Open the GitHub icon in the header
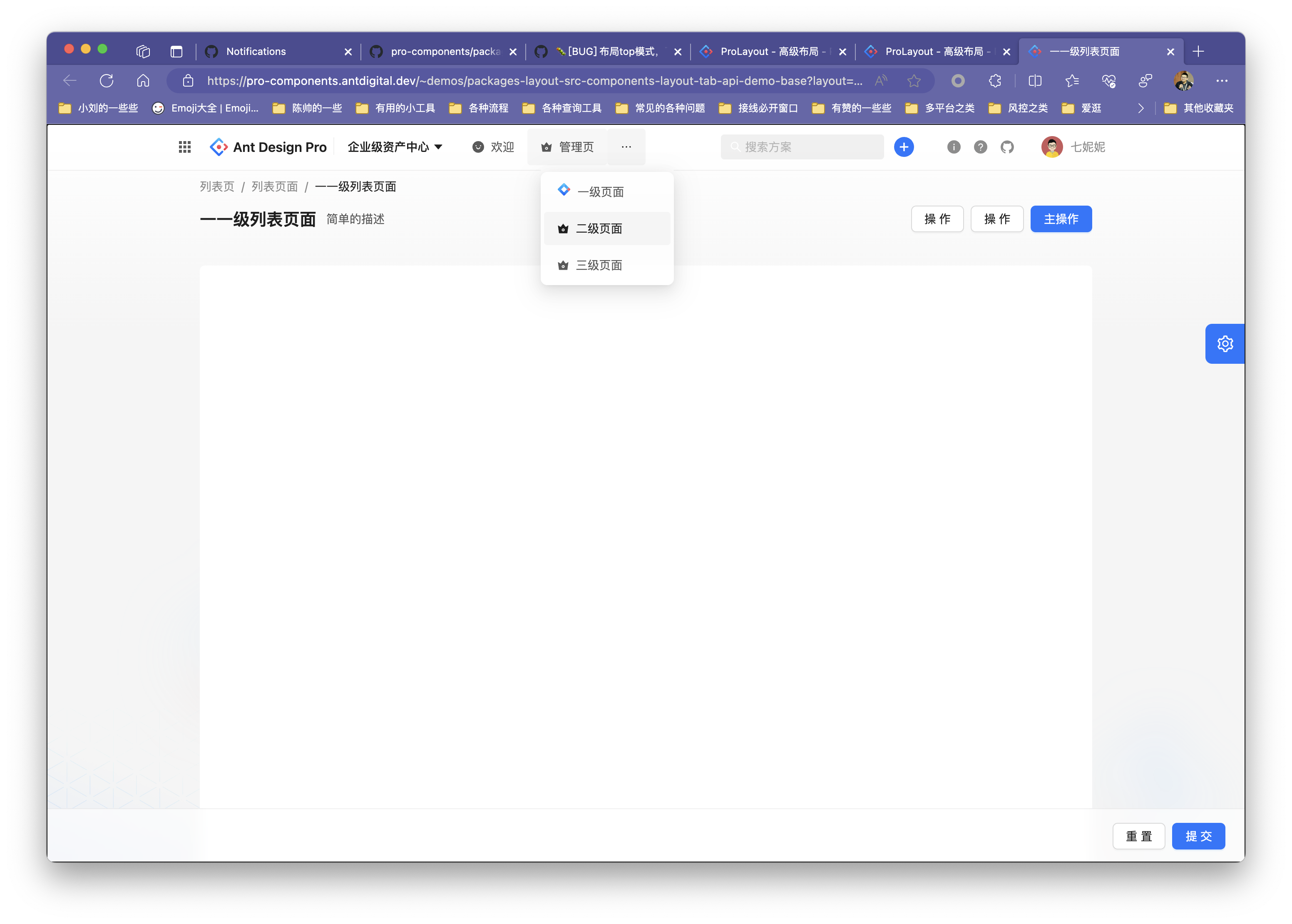Image resolution: width=1292 pixels, height=924 pixels. pos(1007,147)
